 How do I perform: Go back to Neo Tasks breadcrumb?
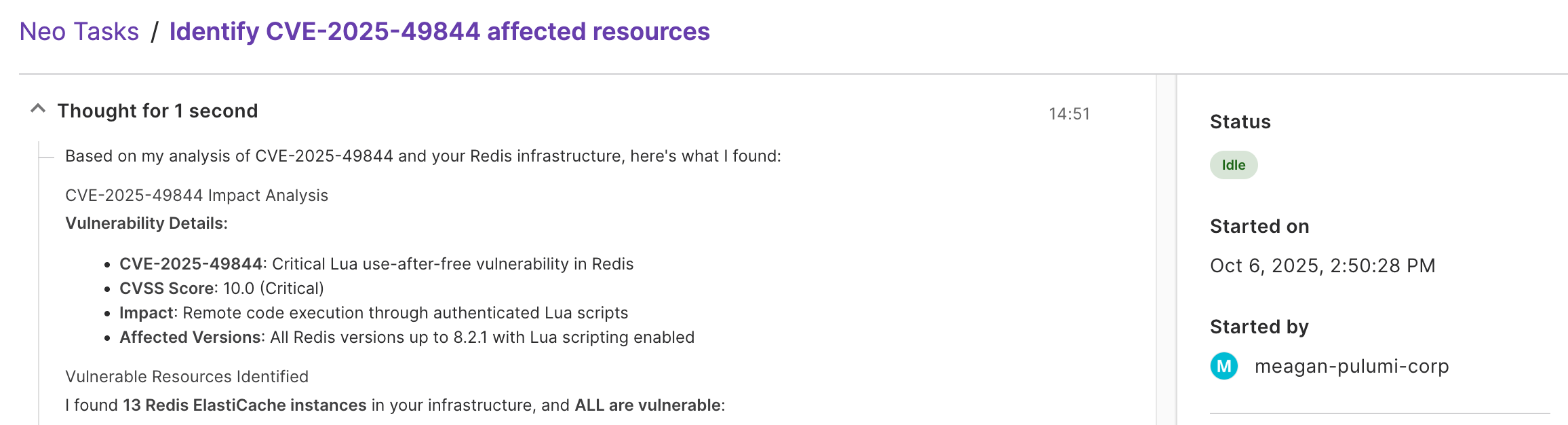point(79,32)
